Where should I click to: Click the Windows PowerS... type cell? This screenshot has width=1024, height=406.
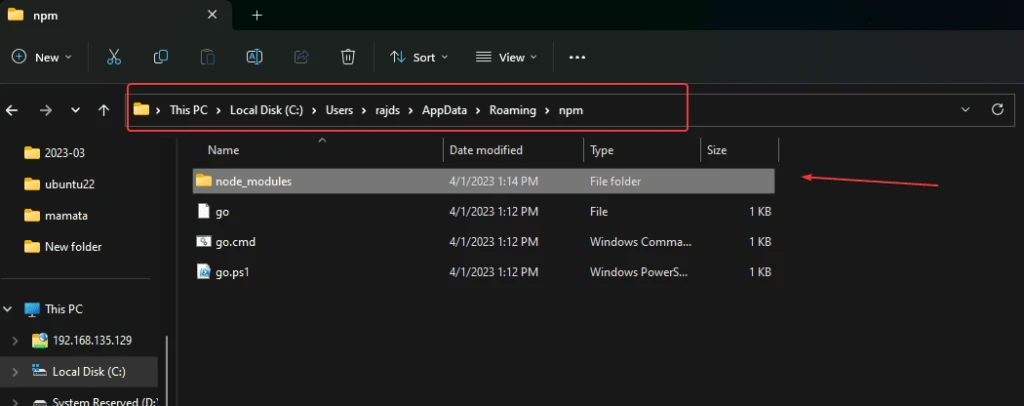click(640, 272)
